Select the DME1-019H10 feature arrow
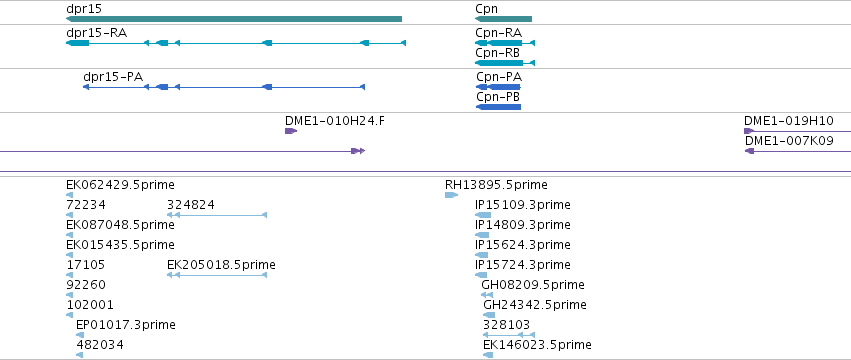The width and height of the screenshot is (851, 360). point(797,131)
